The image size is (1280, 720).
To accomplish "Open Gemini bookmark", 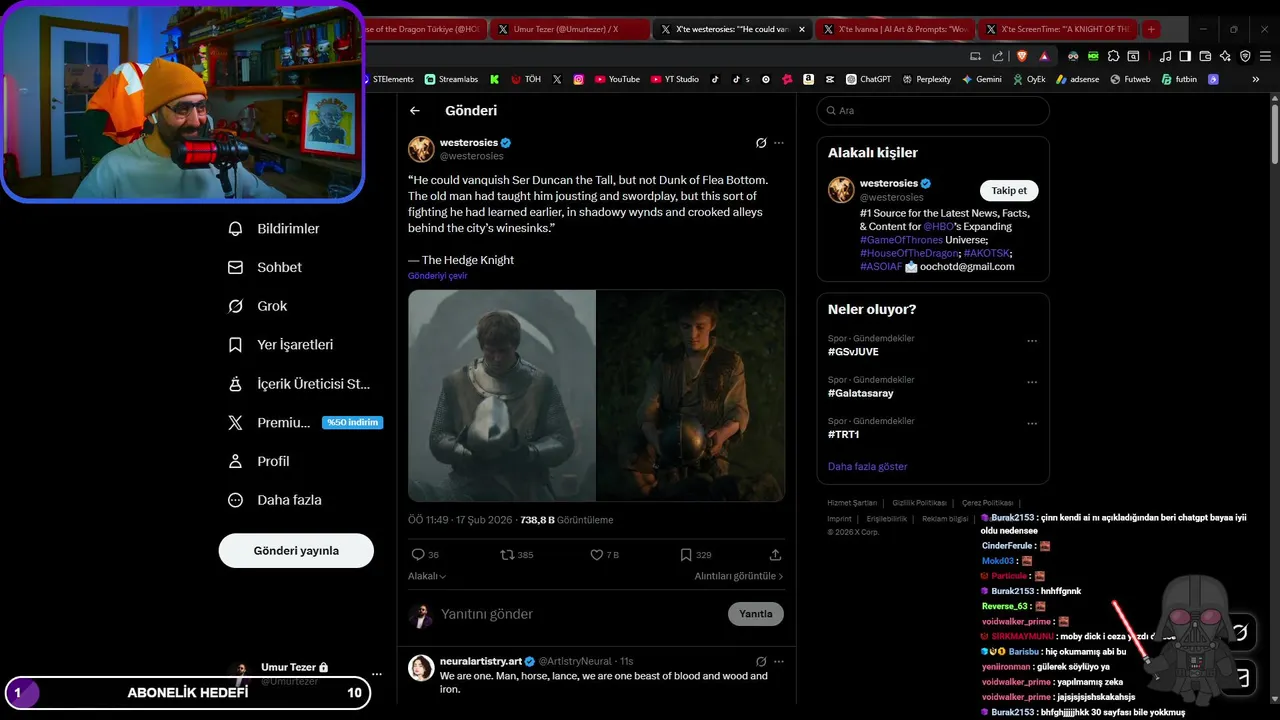I will (x=981, y=79).
